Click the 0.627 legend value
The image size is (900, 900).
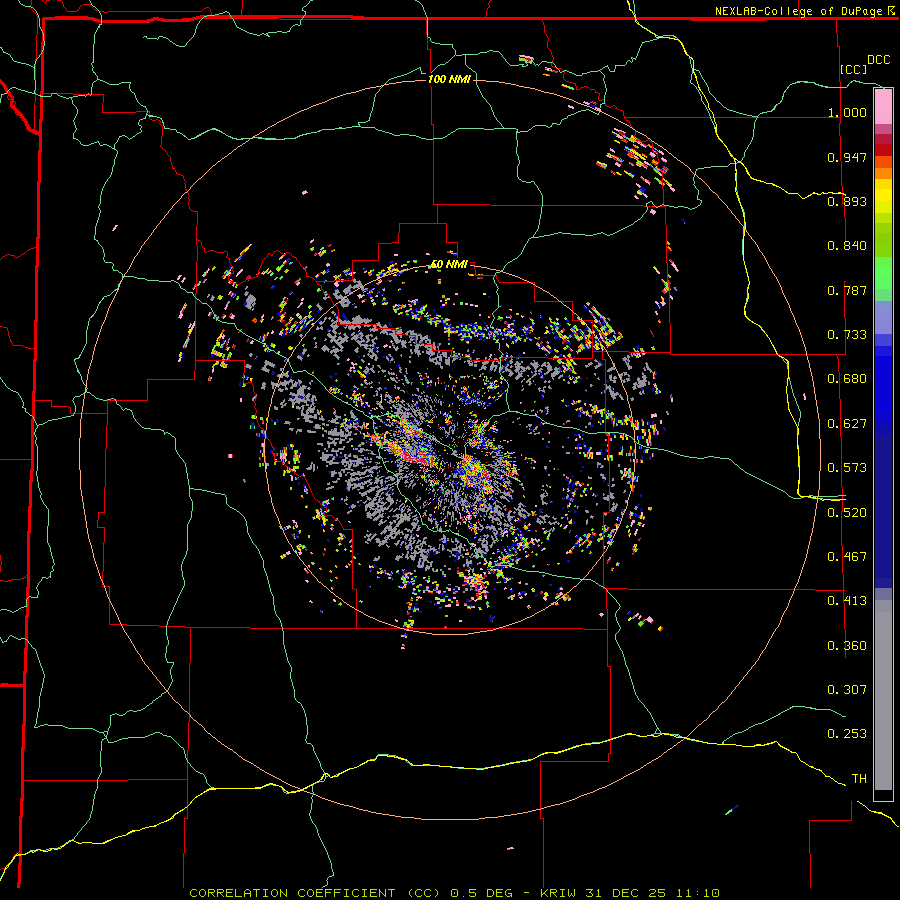[847, 424]
